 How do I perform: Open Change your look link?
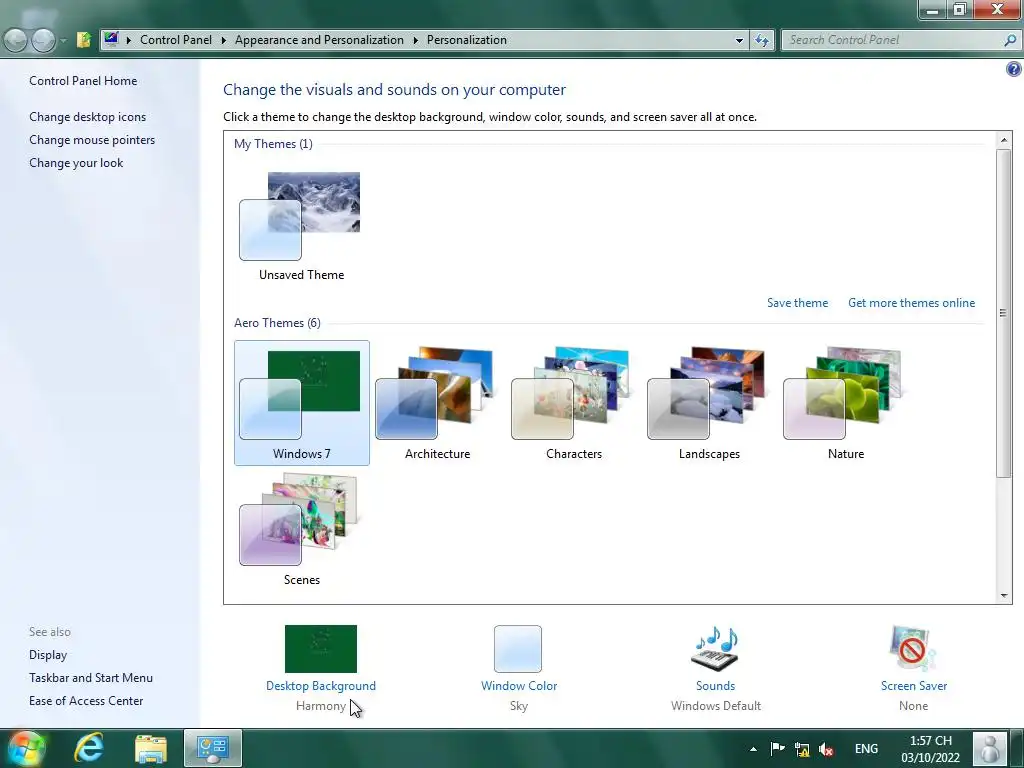coord(76,163)
